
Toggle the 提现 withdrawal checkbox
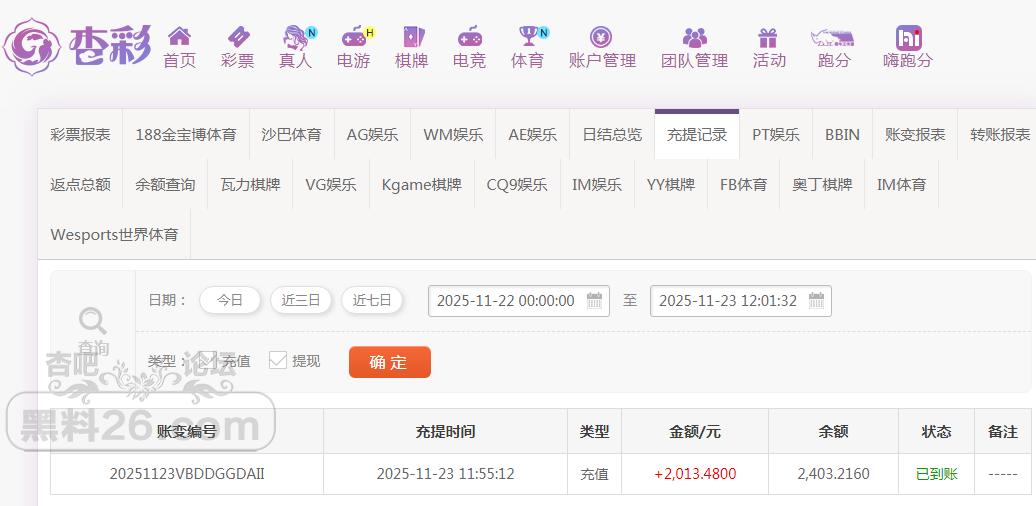pos(278,360)
